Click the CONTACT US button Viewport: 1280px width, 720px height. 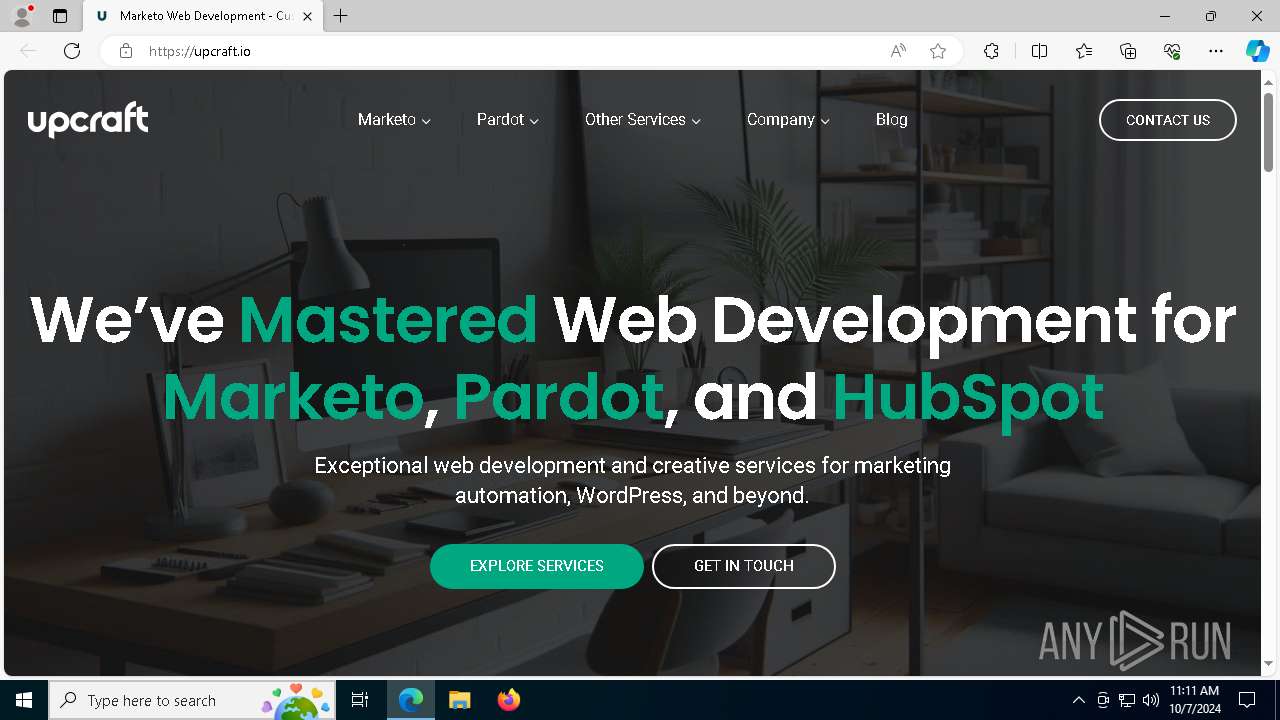point(1168,120)
